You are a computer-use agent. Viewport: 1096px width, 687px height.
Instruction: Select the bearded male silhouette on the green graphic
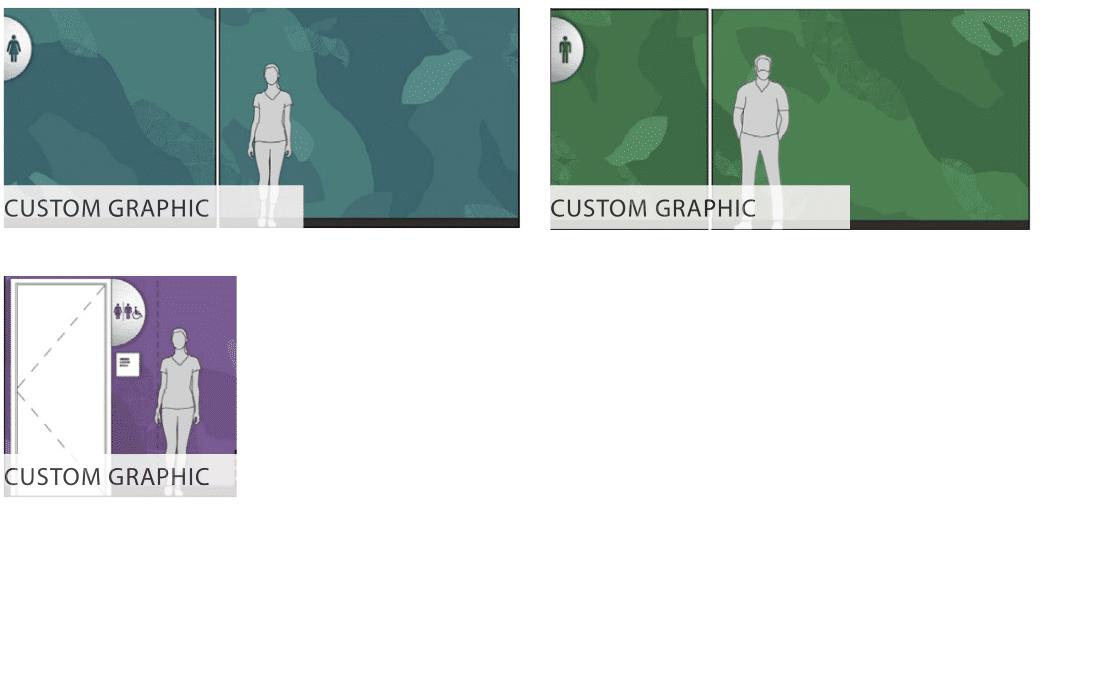(x=760, y=140)
